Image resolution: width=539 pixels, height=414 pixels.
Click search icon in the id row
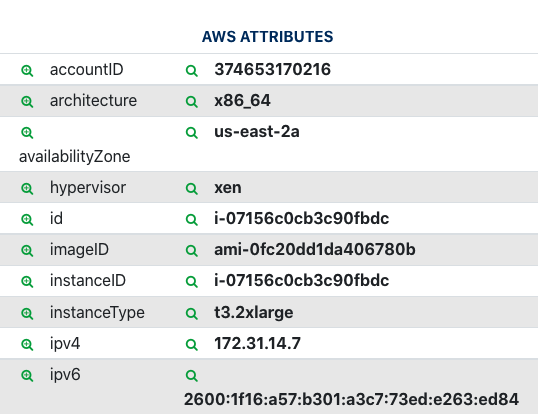[x=192, y=219]
